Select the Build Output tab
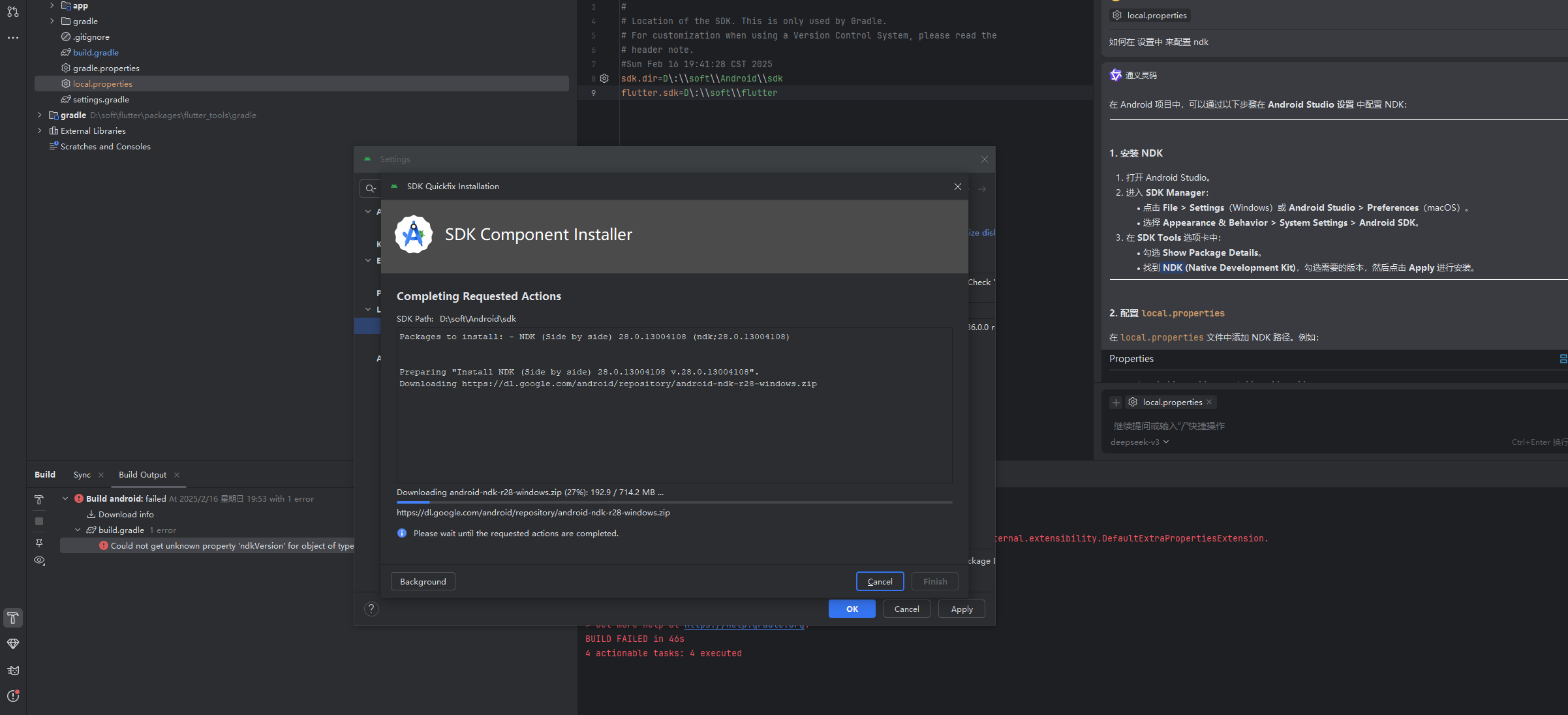 (x=142, y=475)
